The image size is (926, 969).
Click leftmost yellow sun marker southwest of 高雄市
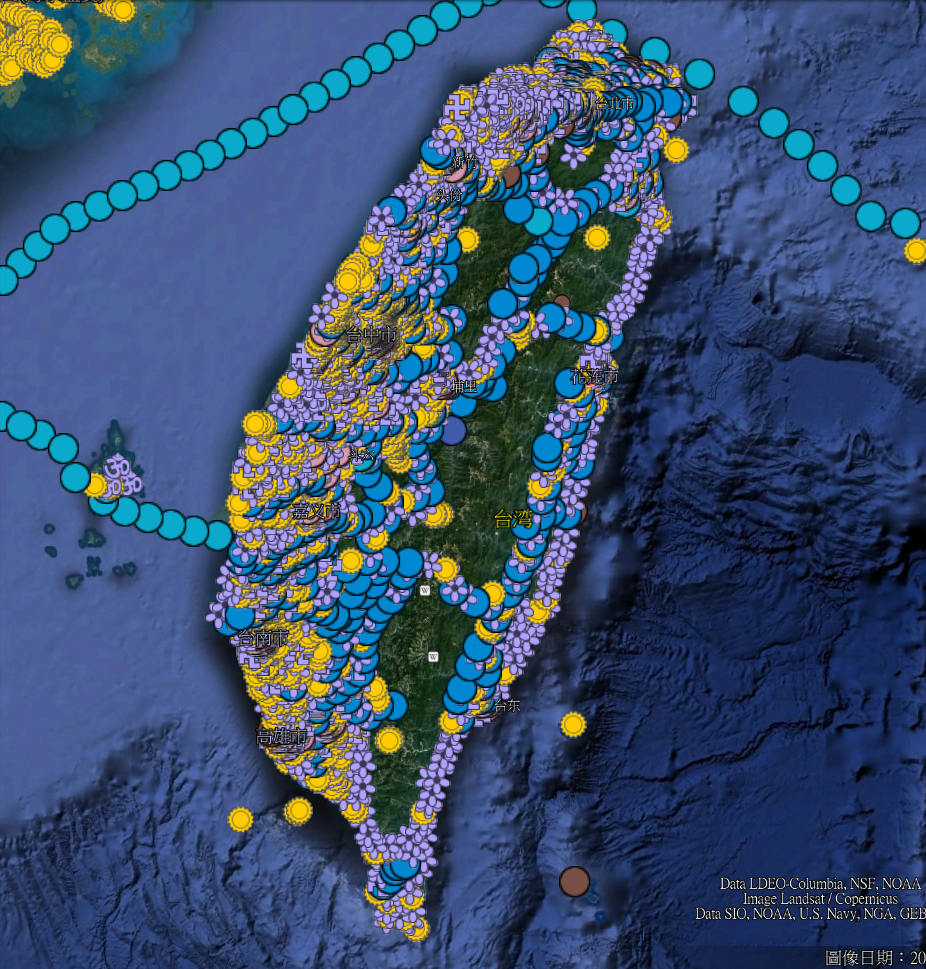pos(239,819)
